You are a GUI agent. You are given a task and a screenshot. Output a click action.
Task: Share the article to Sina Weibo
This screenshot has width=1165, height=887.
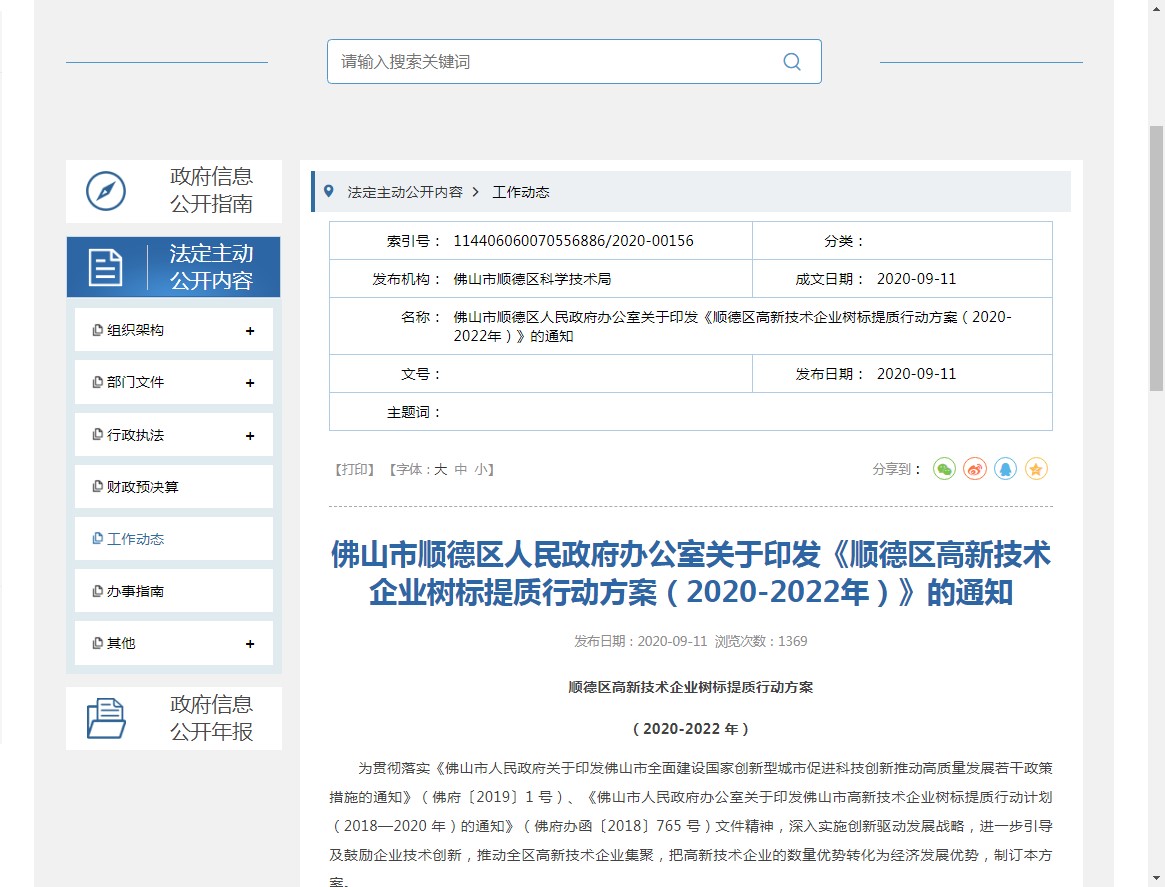click(x=975, y=469)
